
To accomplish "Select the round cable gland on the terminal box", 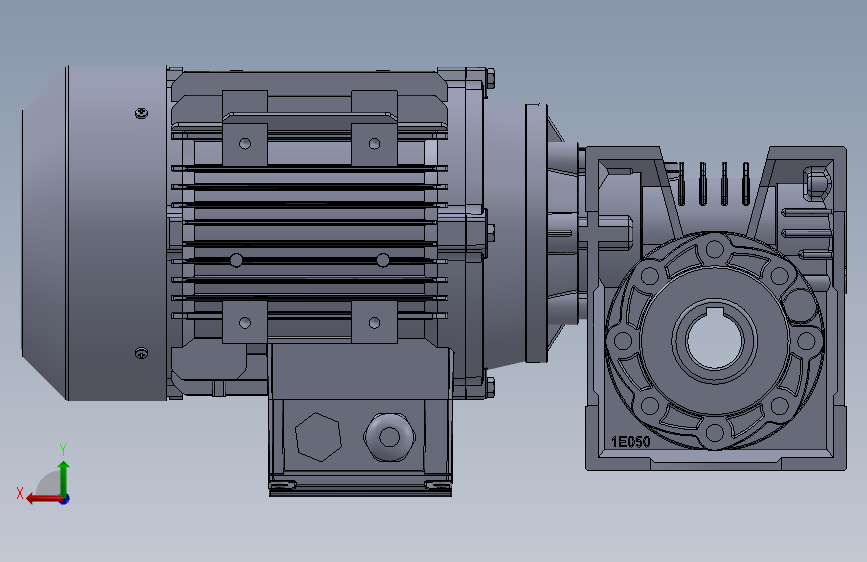I will pos(389,436).
